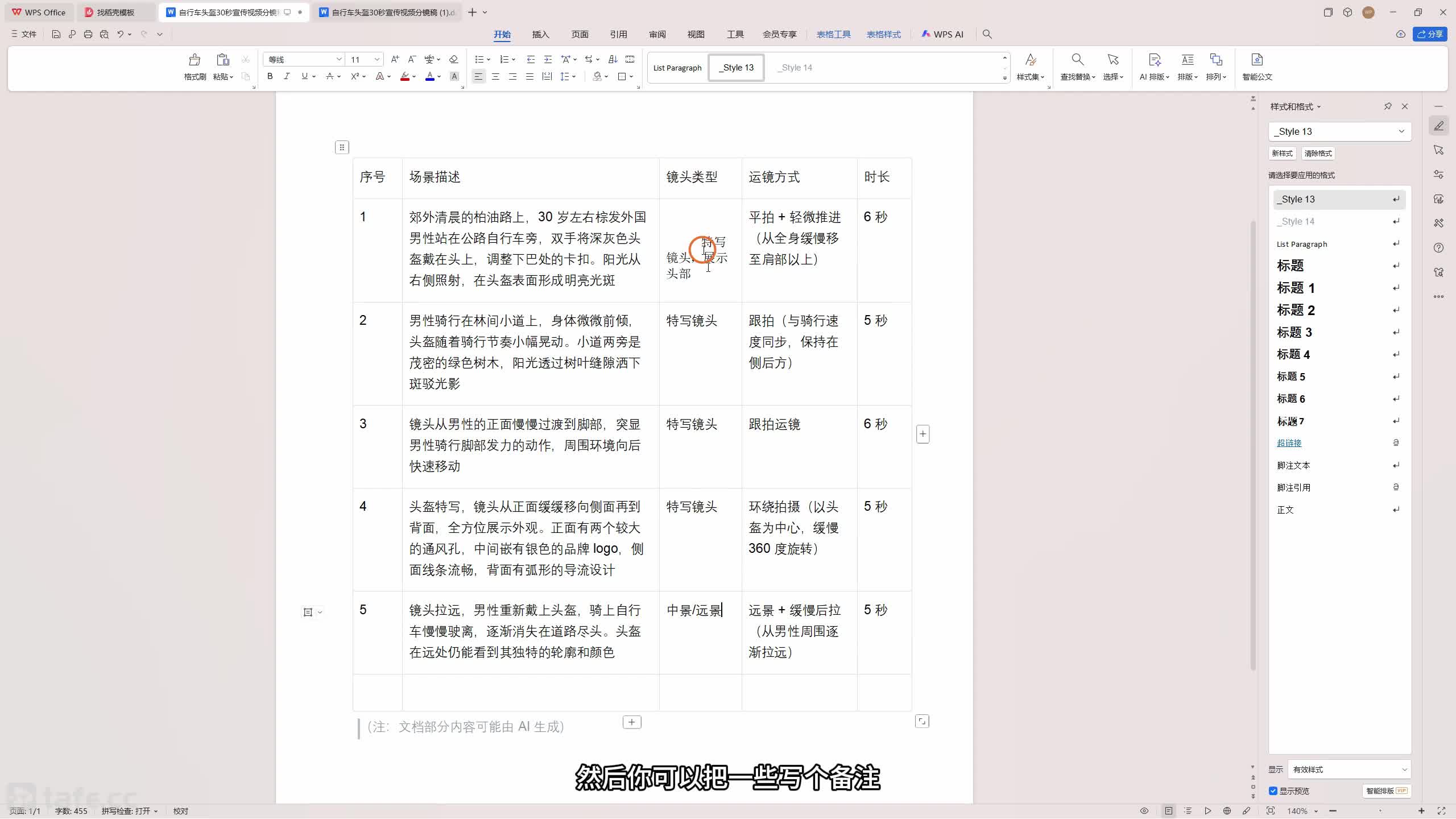Click the table move handle icon
The image size is (1456, 819).
pyautogui.click(x=342, y=147)
